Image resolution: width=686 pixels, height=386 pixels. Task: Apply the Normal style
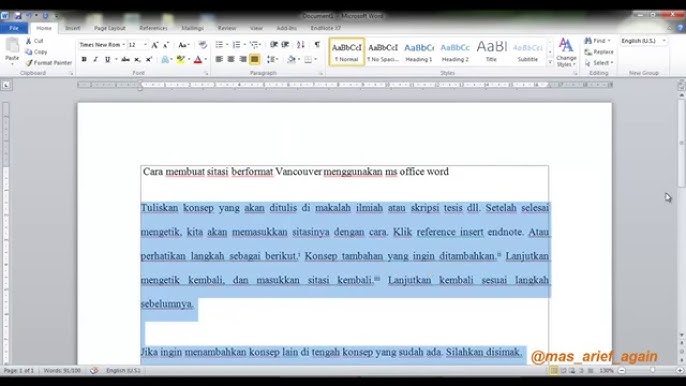pos(346,52)
